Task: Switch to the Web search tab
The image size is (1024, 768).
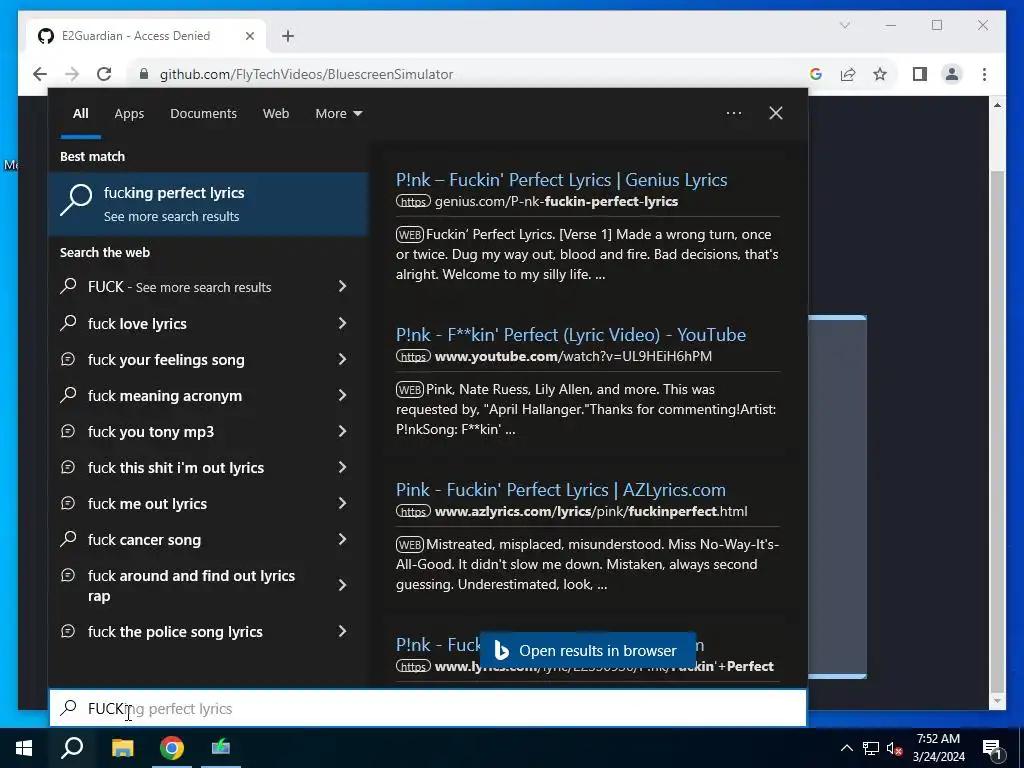Action: [276, 114]
